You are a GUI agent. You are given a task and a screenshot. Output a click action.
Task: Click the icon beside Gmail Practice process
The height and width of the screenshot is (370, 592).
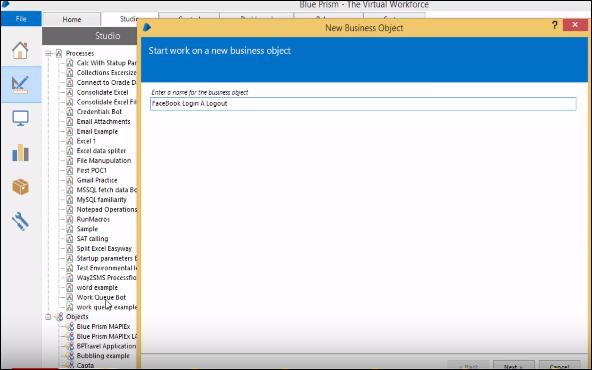(x=69, y=180)
